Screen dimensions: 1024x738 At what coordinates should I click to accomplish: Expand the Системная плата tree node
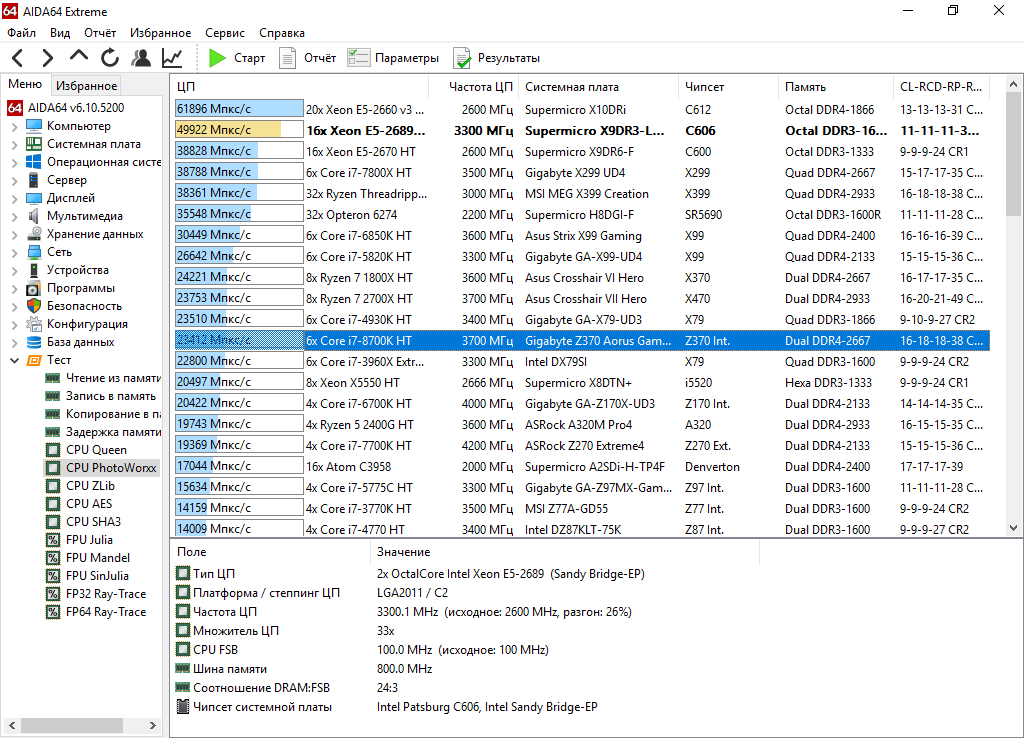pyautogui.click(x=14, y=144)
